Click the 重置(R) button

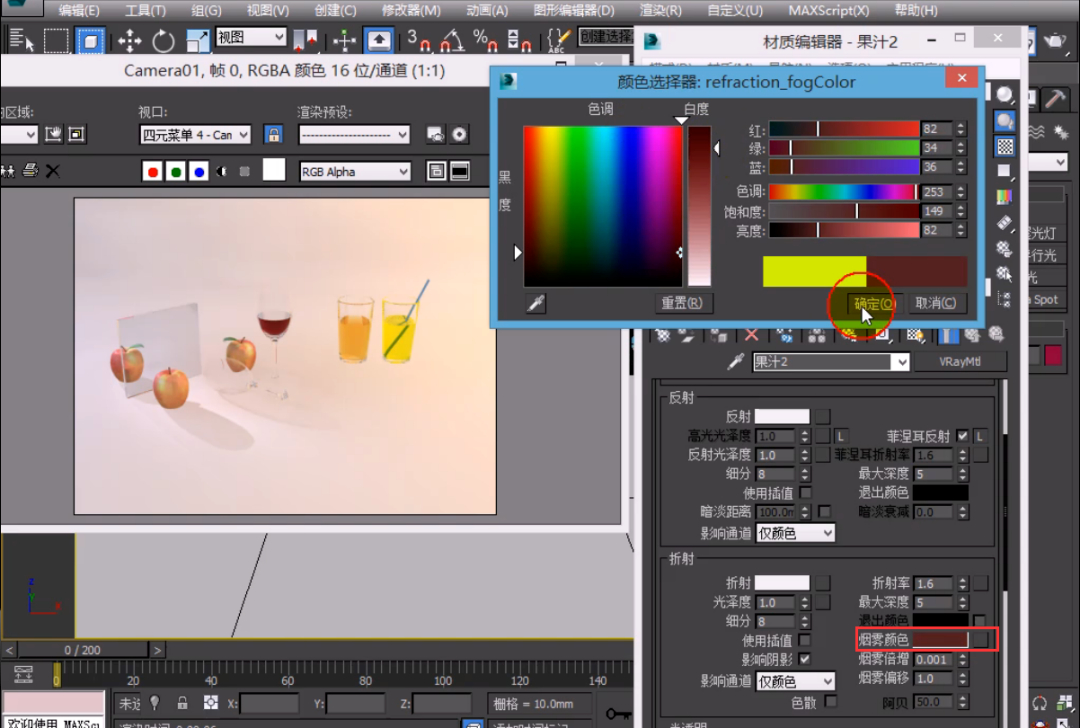tap(681, 303)
